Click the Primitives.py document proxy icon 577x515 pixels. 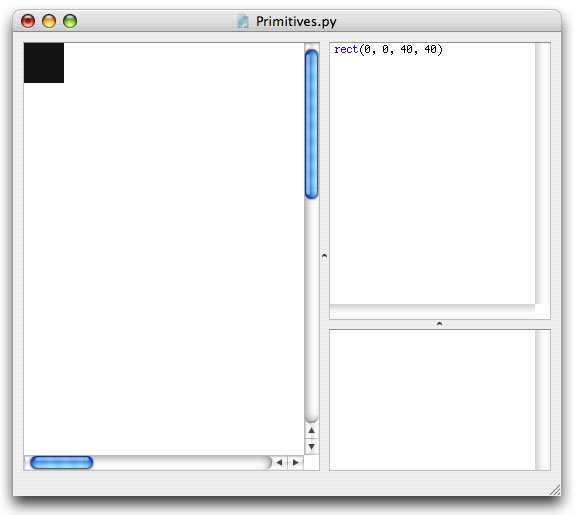pos(243,21)
